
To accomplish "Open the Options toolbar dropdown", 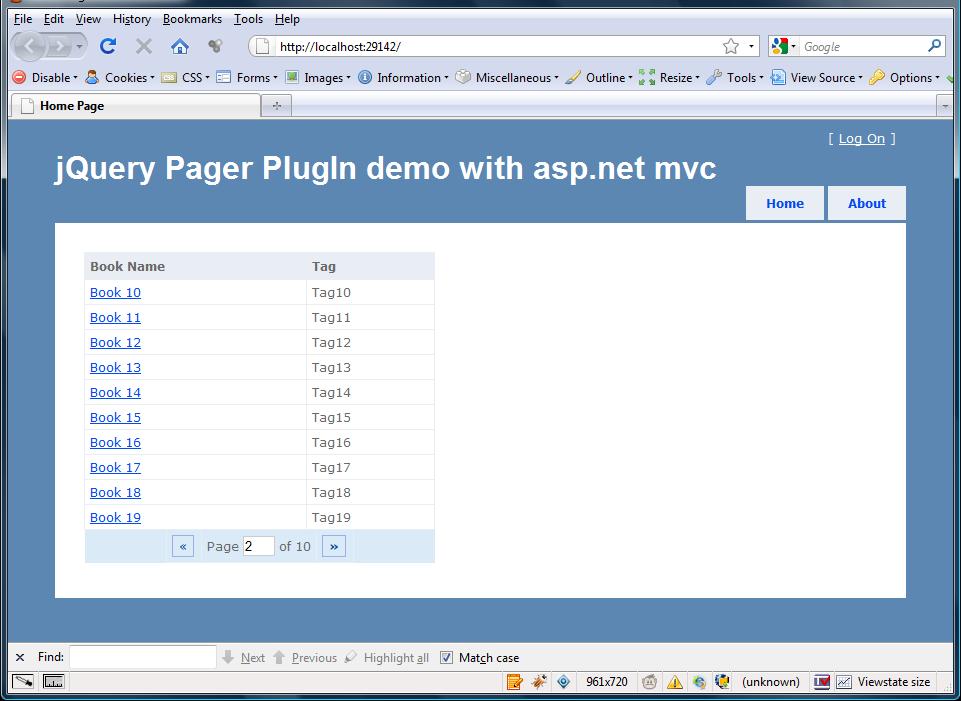I will [x=905, y=78].
